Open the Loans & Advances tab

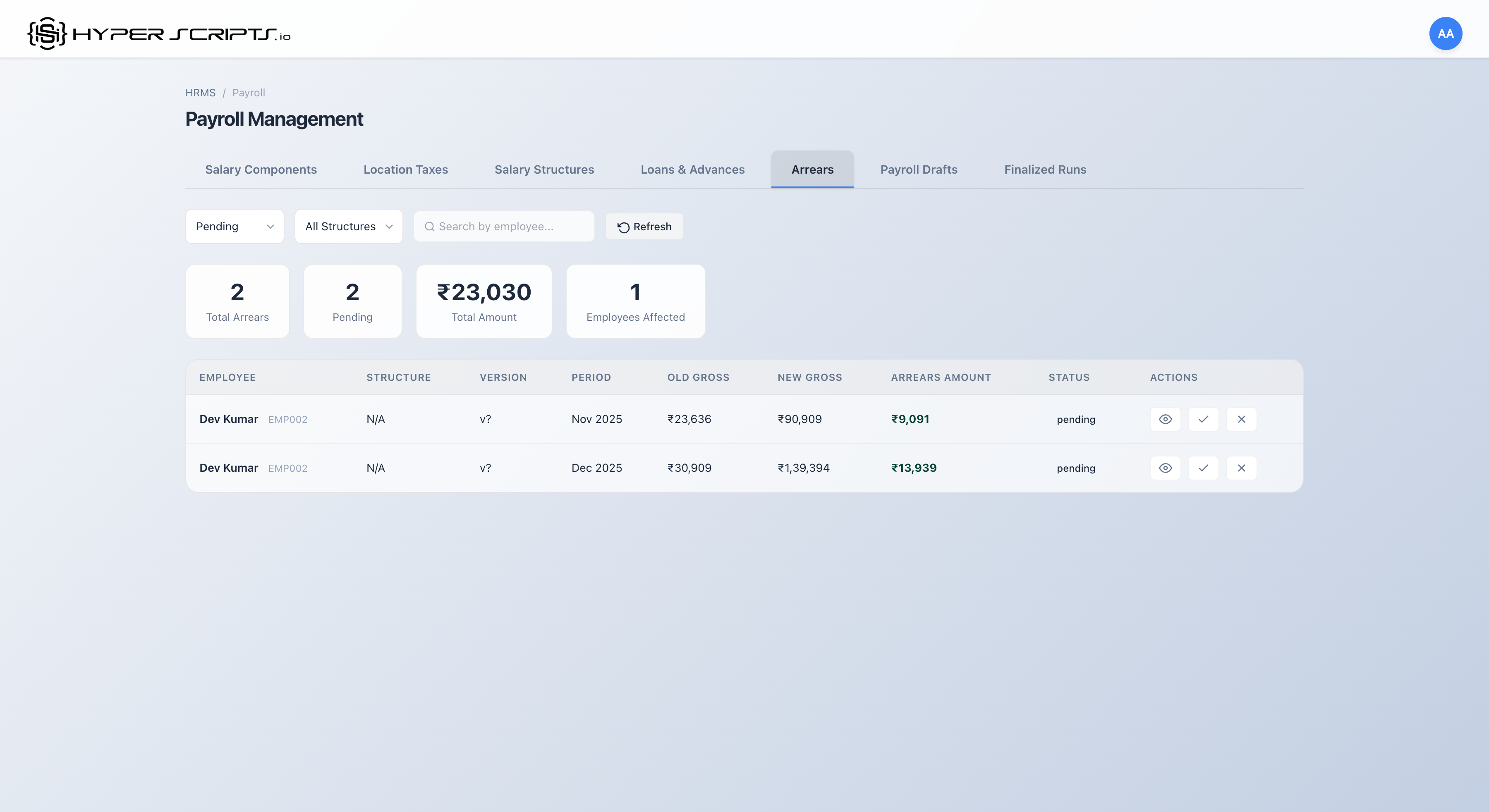692,170
